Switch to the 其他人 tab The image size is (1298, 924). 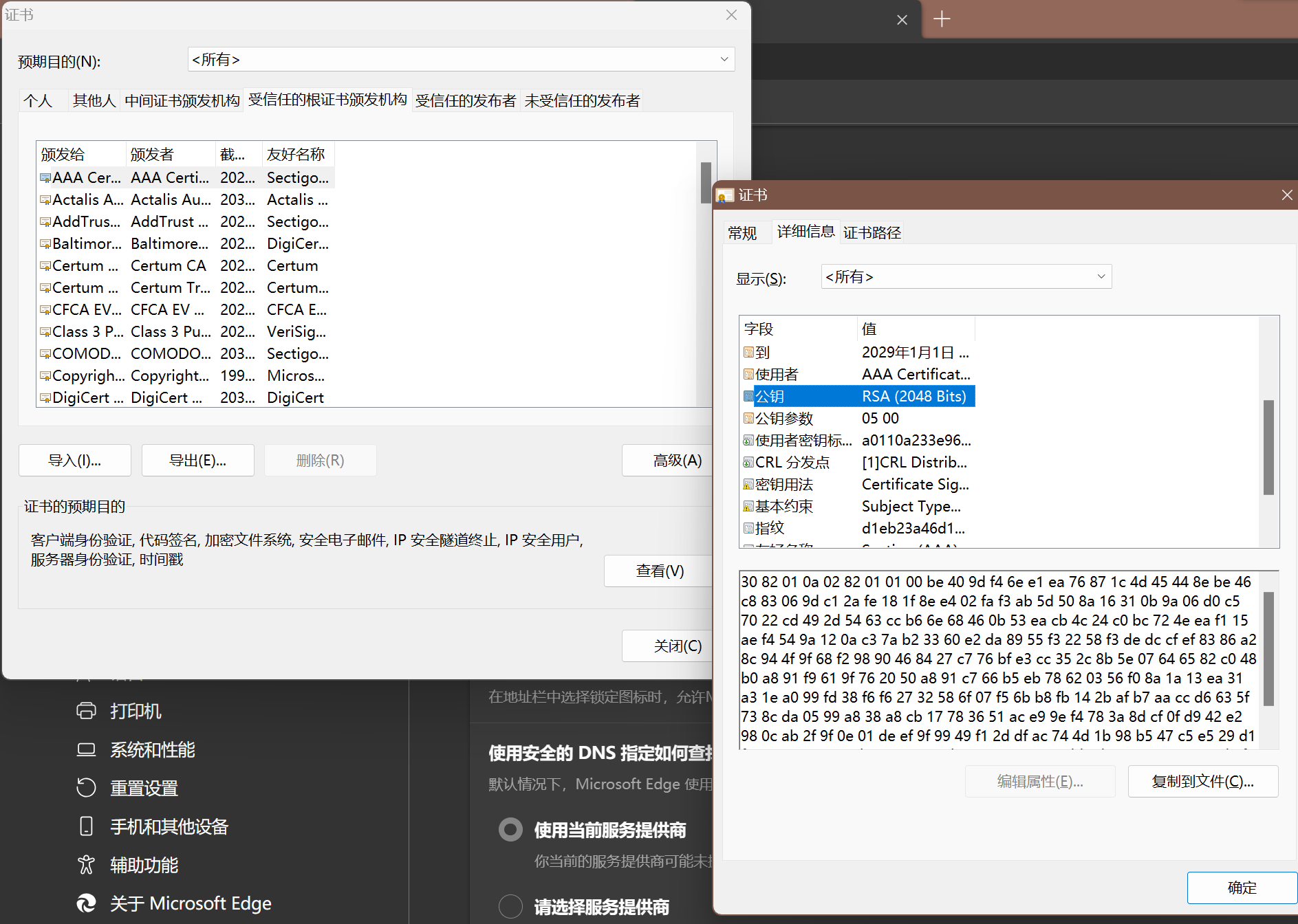[94, 101]
